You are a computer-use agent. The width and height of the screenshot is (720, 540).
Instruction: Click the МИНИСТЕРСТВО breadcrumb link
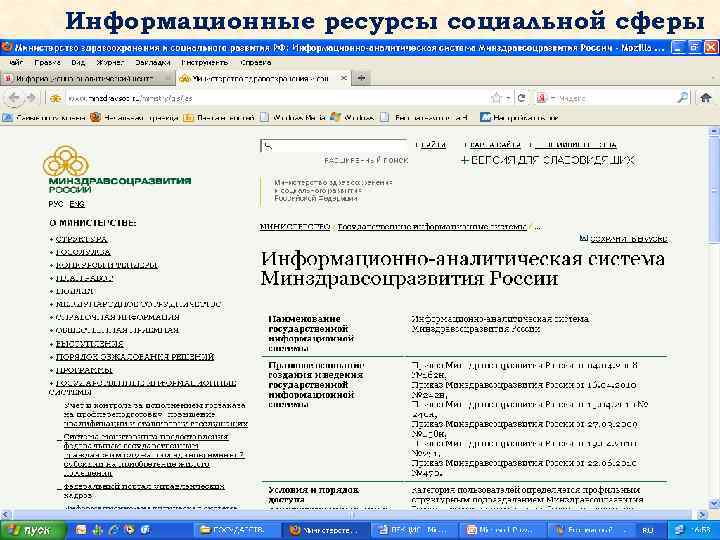tap(295, 227)
